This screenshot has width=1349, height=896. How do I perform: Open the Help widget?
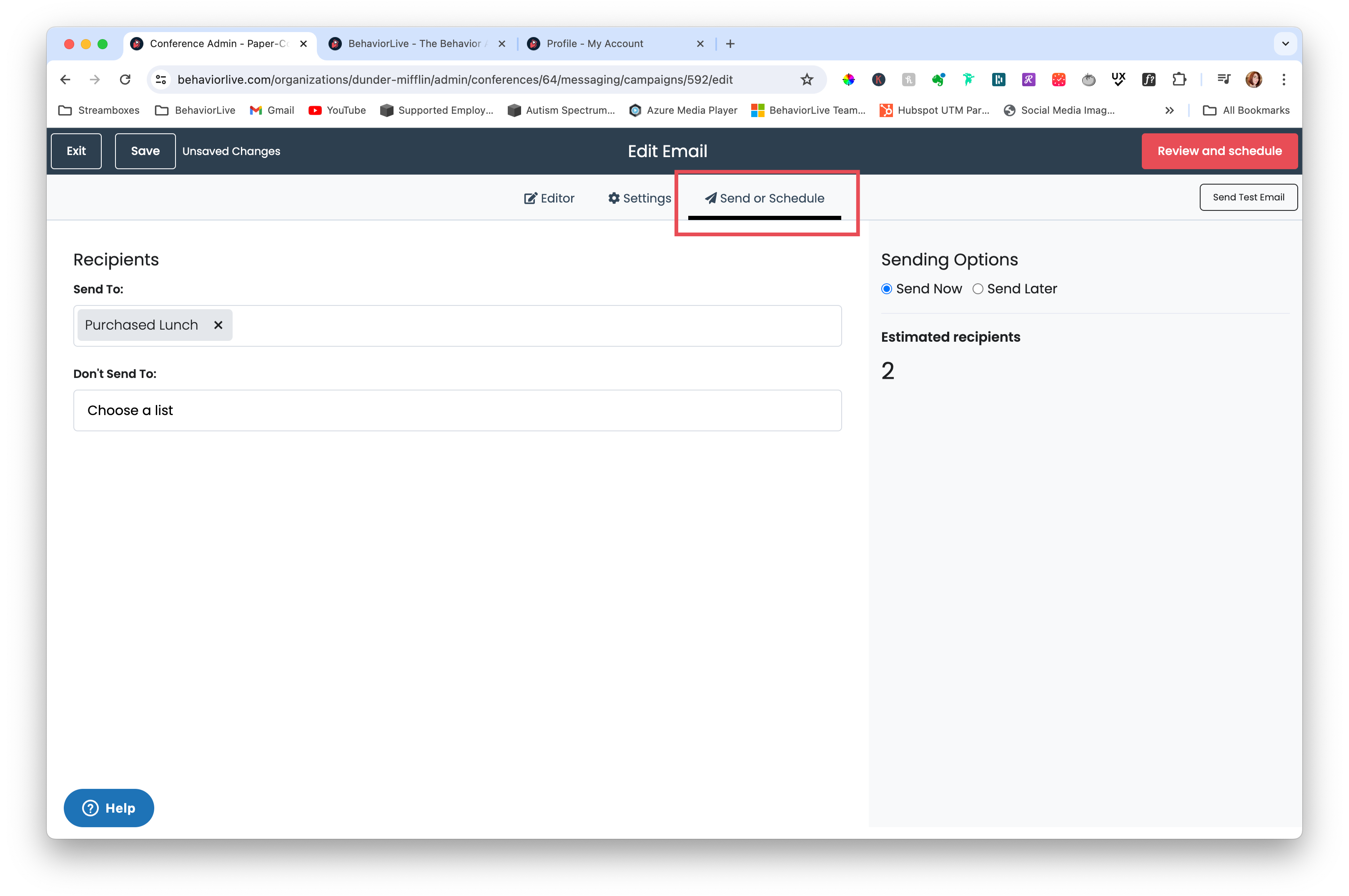(x=109, y=808)
